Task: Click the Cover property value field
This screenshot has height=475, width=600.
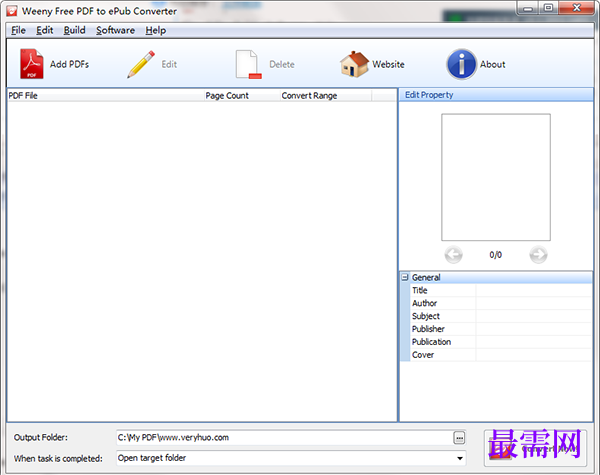Action: click(x=534, y=355)
